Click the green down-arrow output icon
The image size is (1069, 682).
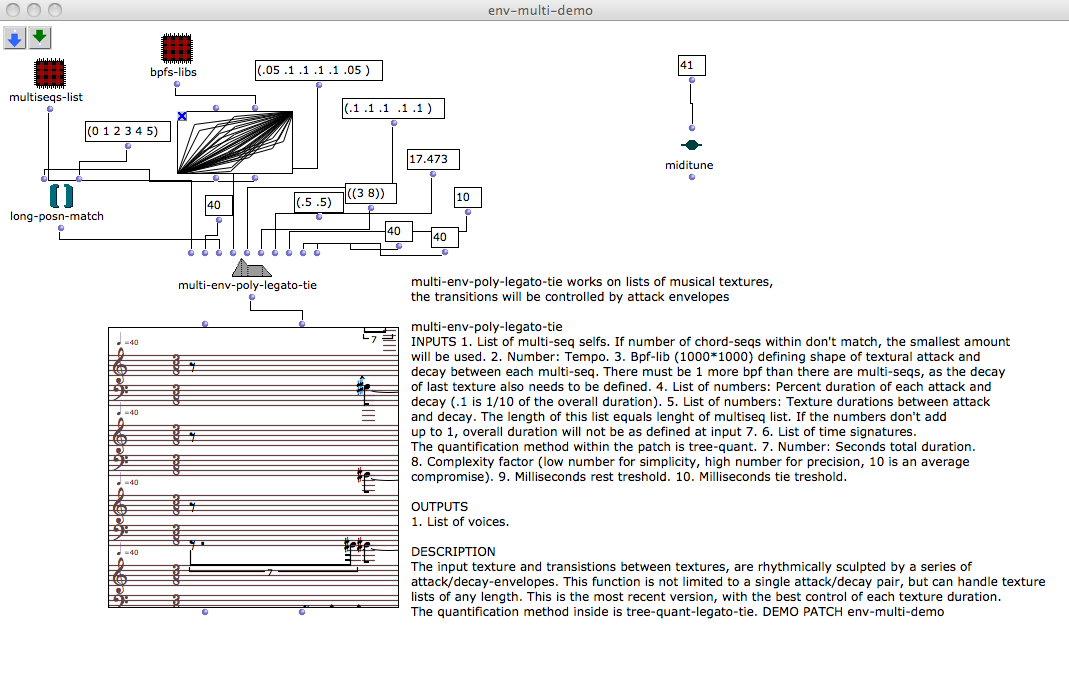click(x=40, y=38)
